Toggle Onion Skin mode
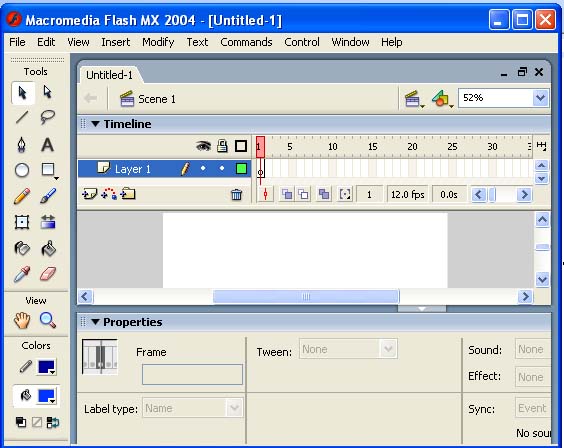564x448 pixels. pyautogui.click(x=287, y=195)
